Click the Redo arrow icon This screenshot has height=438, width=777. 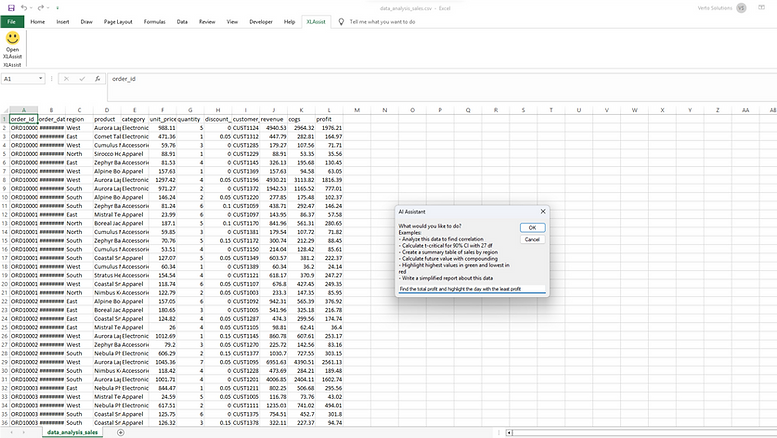41,8
